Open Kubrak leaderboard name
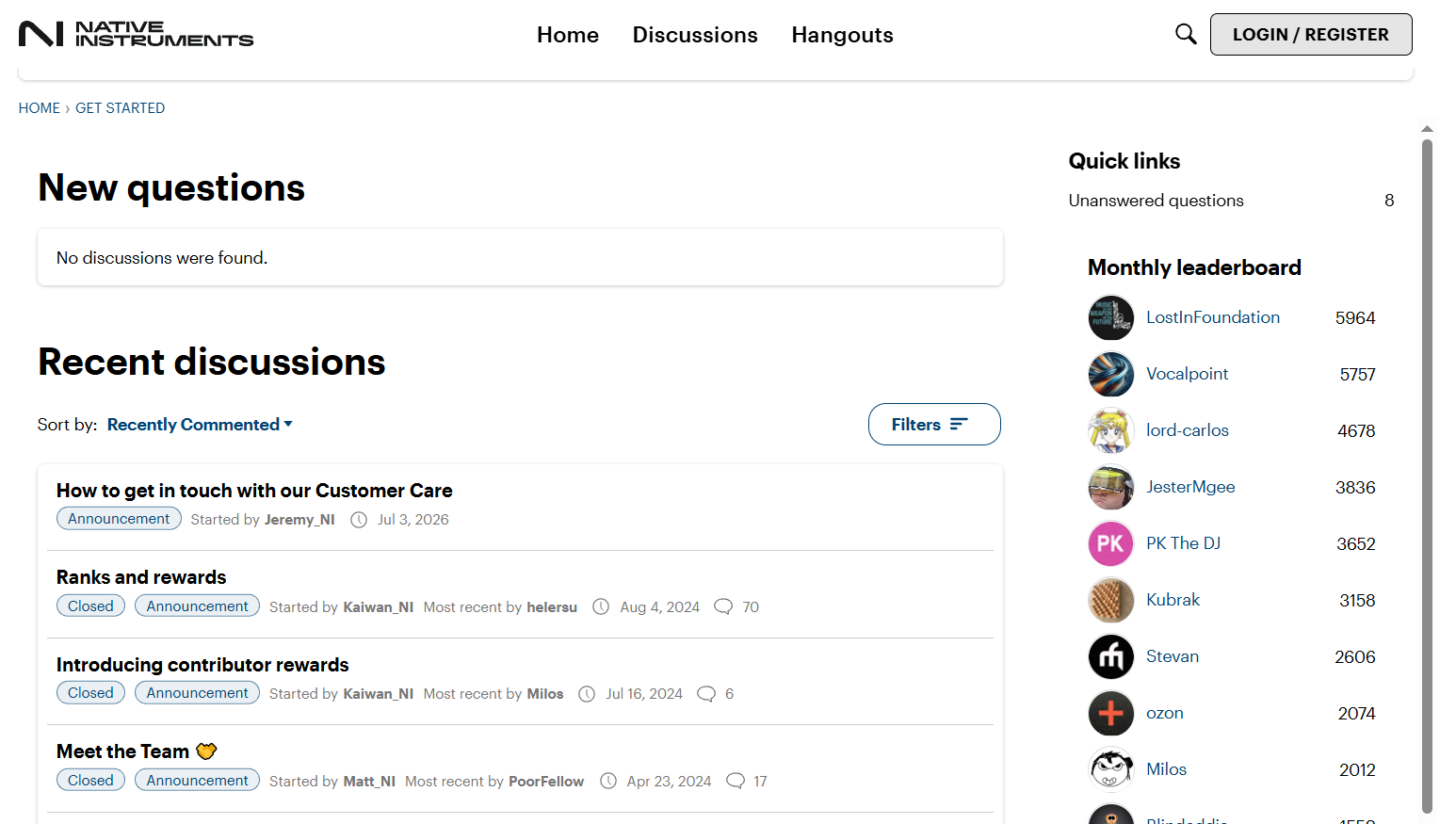This screenshot has height=824, width=1456. pyautogui.click(x=1173, y=600)
